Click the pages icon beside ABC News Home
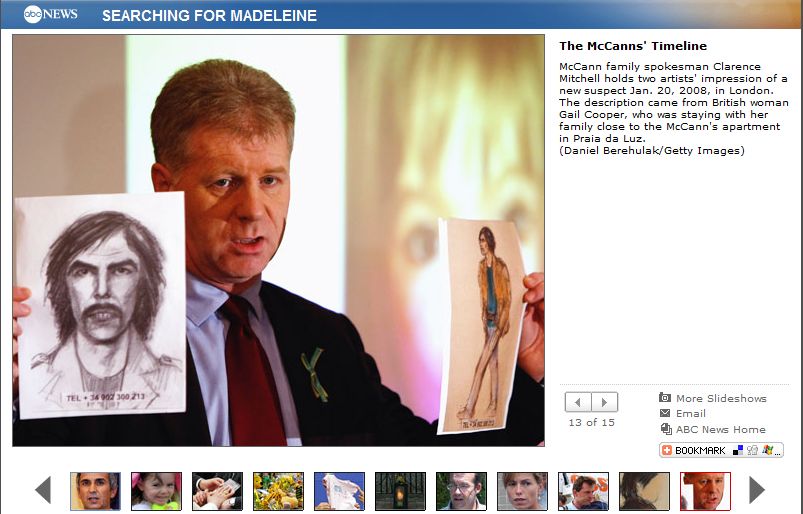 pos(666,429)
